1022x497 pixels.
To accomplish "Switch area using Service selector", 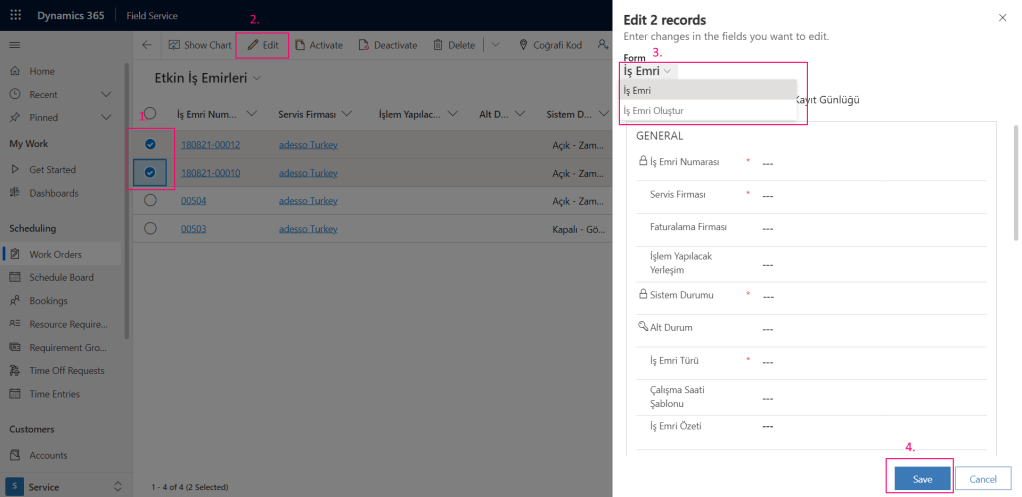I will click(64, 487).
